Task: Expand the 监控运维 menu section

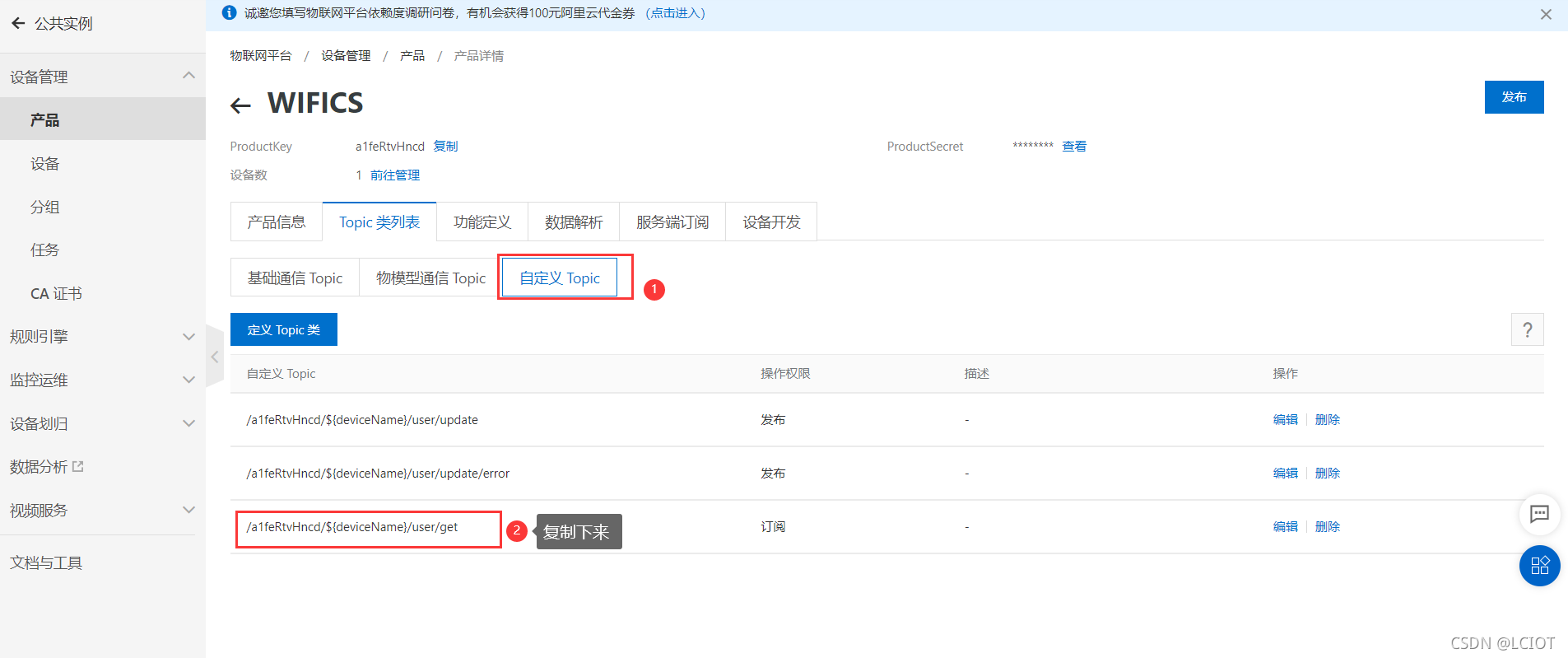Action: [x=188, y=380]
